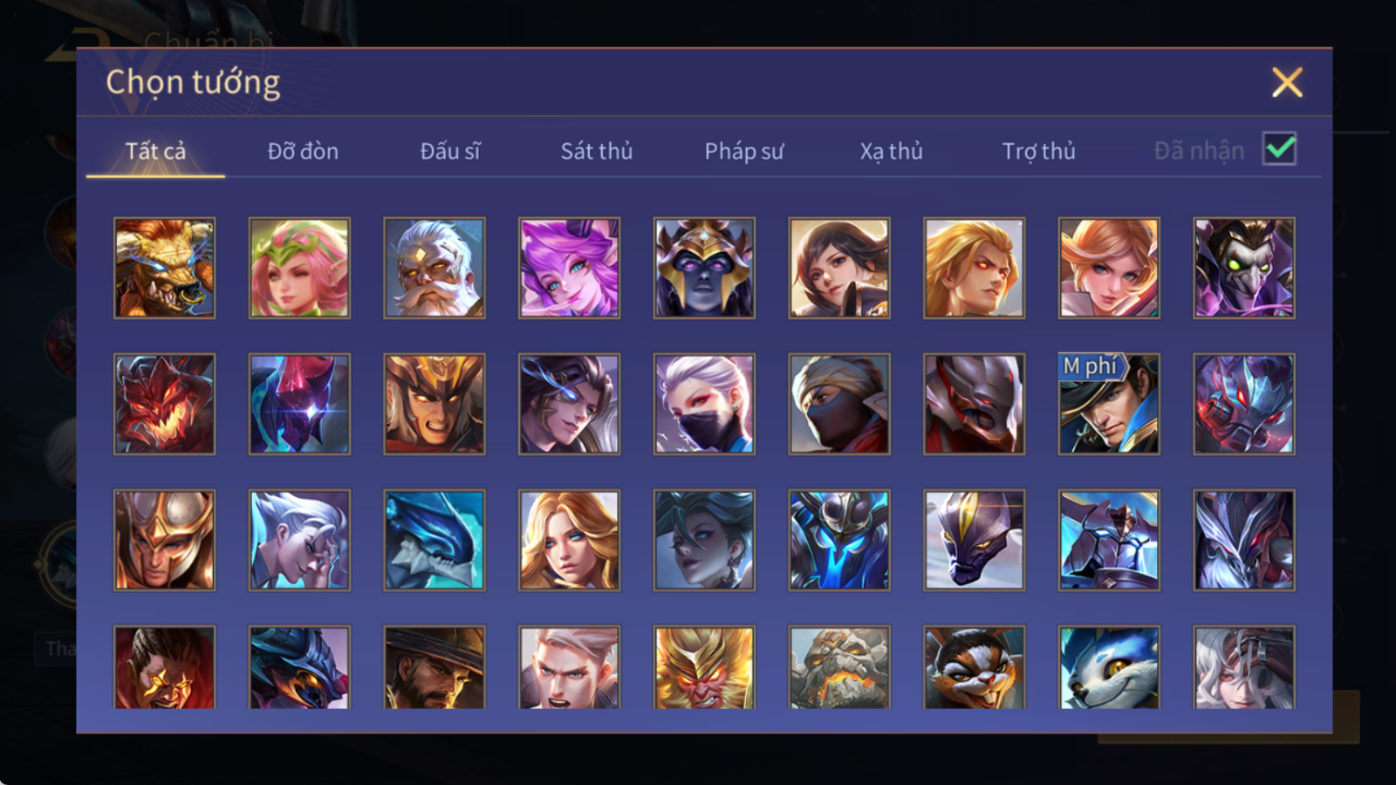1396x785 pixels.
Task: Pick the blue smiling cat hero
Action: pyautogui.click(x=1109, y=667)
